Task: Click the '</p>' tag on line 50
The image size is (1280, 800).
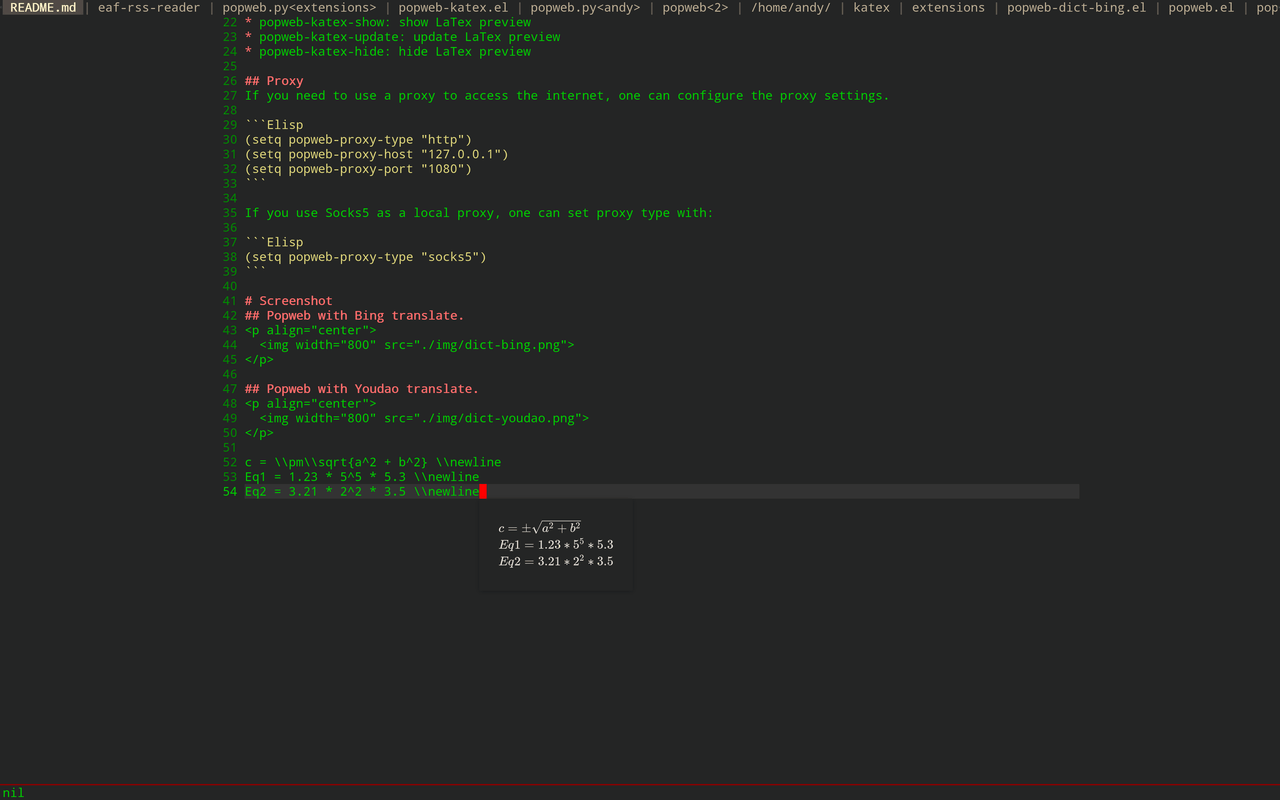Action: (x=259, y=433)
